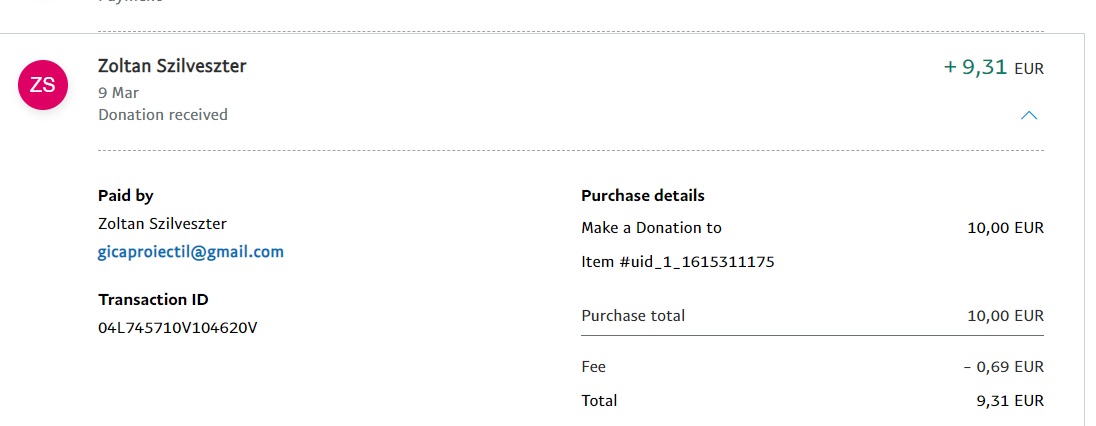Screen dimensions: 1096x426
Task: Click the 9 Mar transaction date
Action: (118, 92)
